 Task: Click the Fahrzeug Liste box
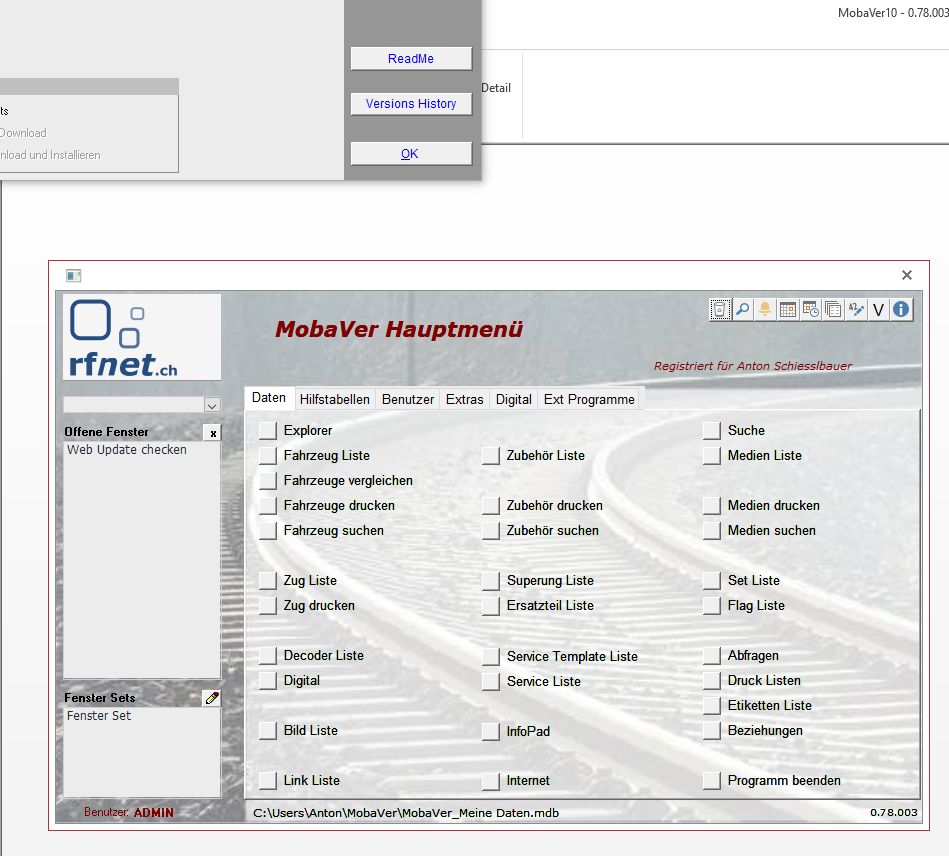coord(268,455)
